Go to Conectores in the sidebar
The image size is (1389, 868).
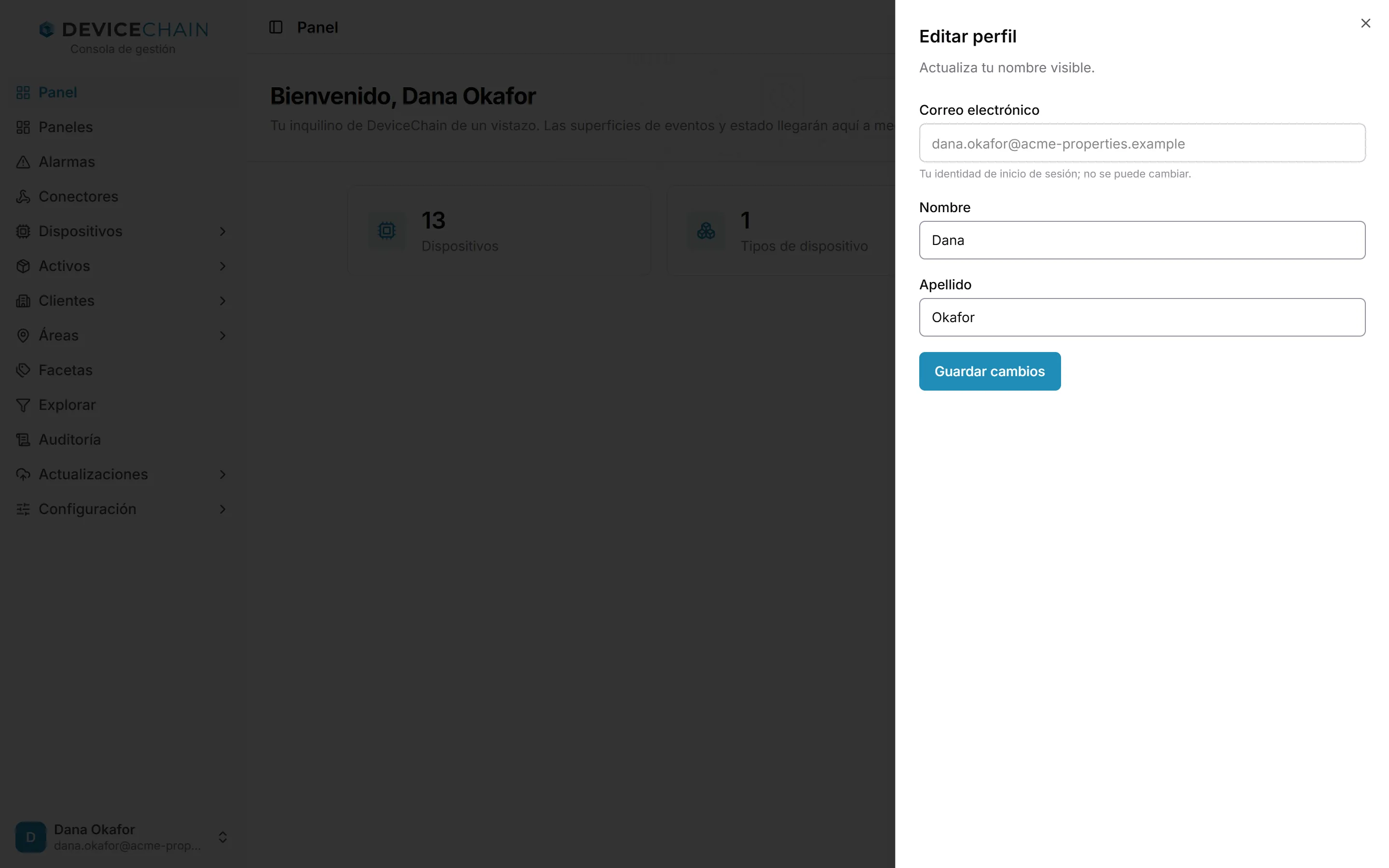pos(122,197)
